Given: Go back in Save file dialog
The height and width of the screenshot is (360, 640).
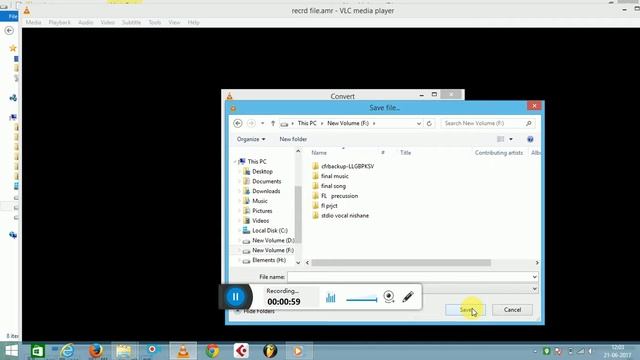Looking at the screenshot, I should pos(238,123).
